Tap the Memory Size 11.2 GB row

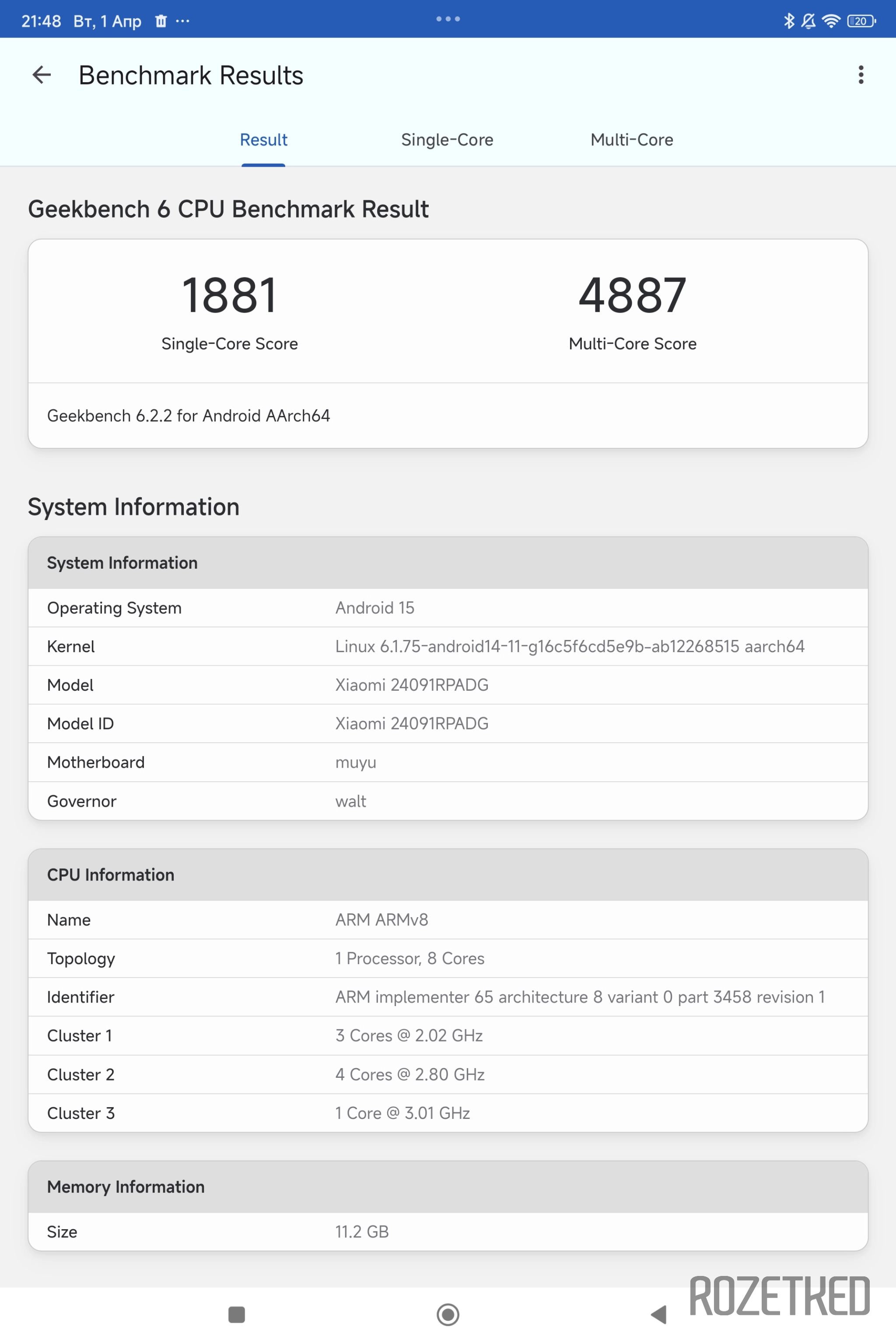pyautogui.click(x=448, y=1232)
